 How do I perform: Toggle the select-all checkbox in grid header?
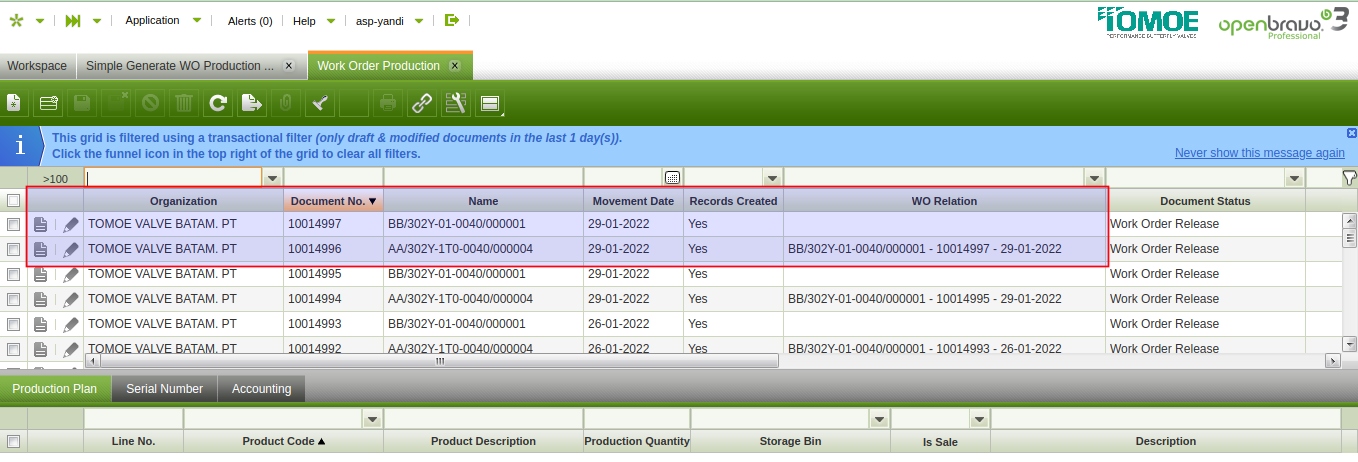click(x=13, y=201)
